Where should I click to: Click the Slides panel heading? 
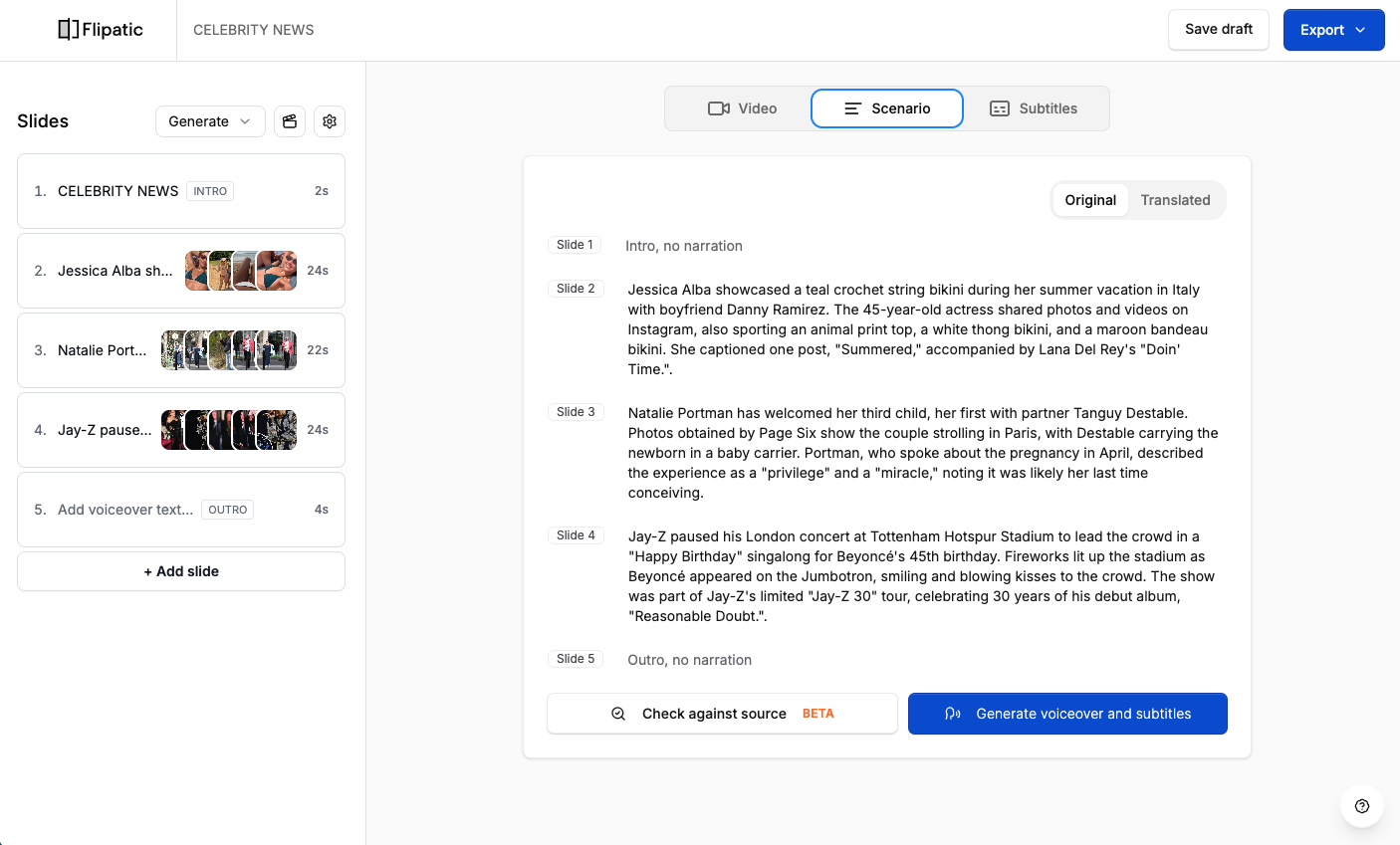[x=43, y=121]
